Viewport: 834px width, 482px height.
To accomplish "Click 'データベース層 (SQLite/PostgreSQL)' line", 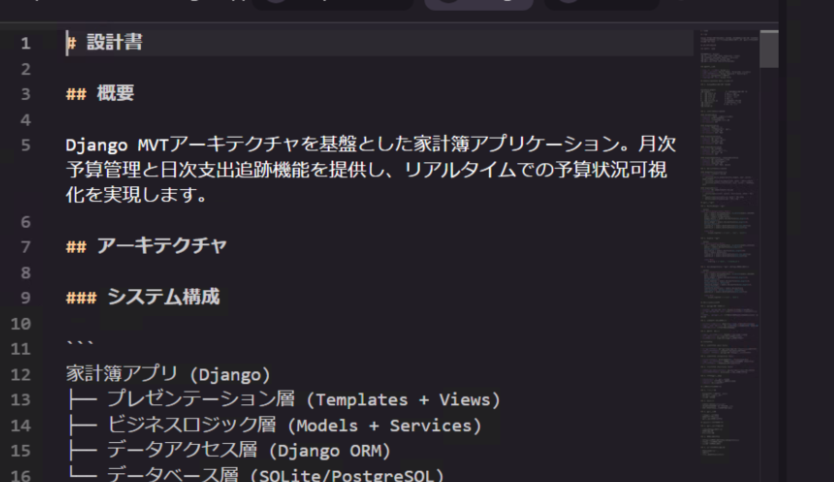I will [255, 473].
